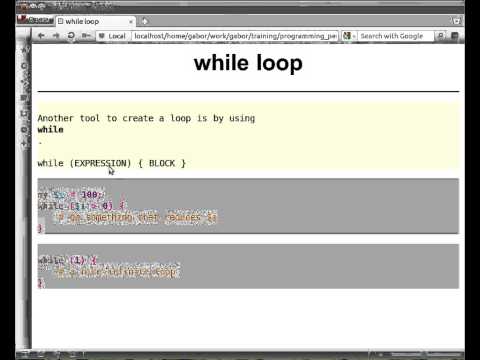Go back to the previous page
Viewport: 480px width, 360px height.
point(41,36)
